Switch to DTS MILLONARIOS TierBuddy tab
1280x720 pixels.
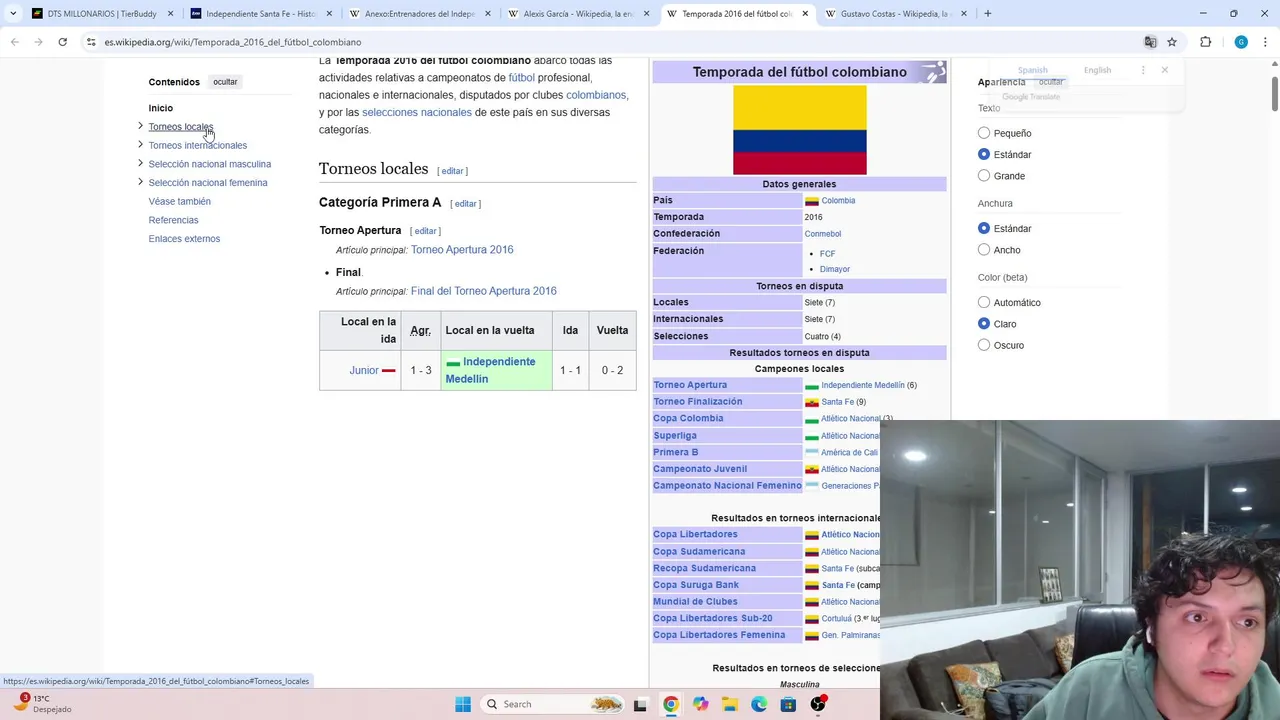[100, 14]
